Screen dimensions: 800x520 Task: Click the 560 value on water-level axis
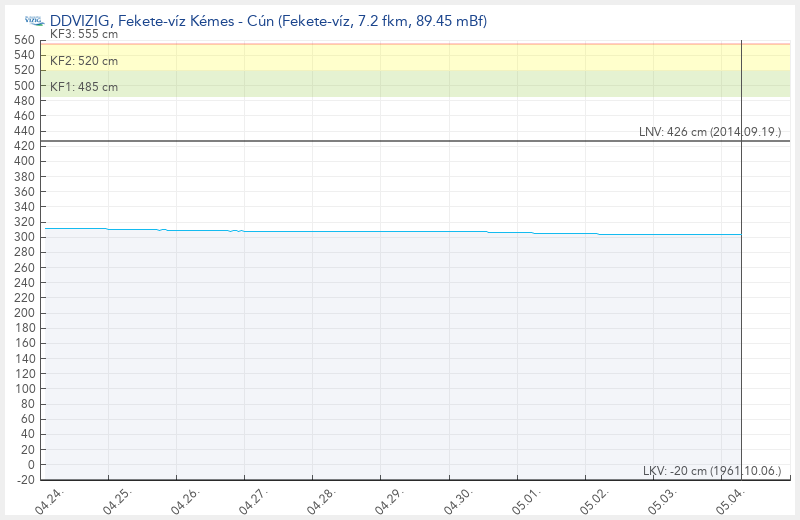click(24, 40)
